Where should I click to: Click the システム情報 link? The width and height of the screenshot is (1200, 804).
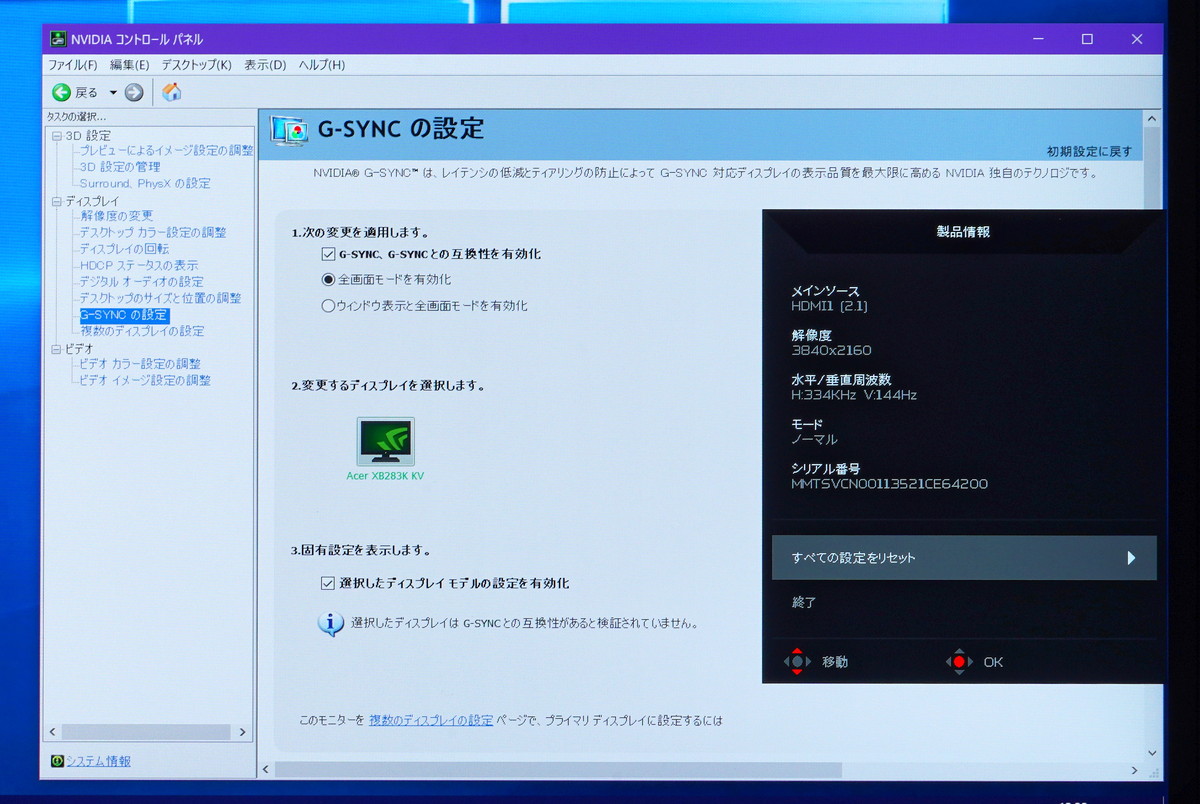click(98, 761)
